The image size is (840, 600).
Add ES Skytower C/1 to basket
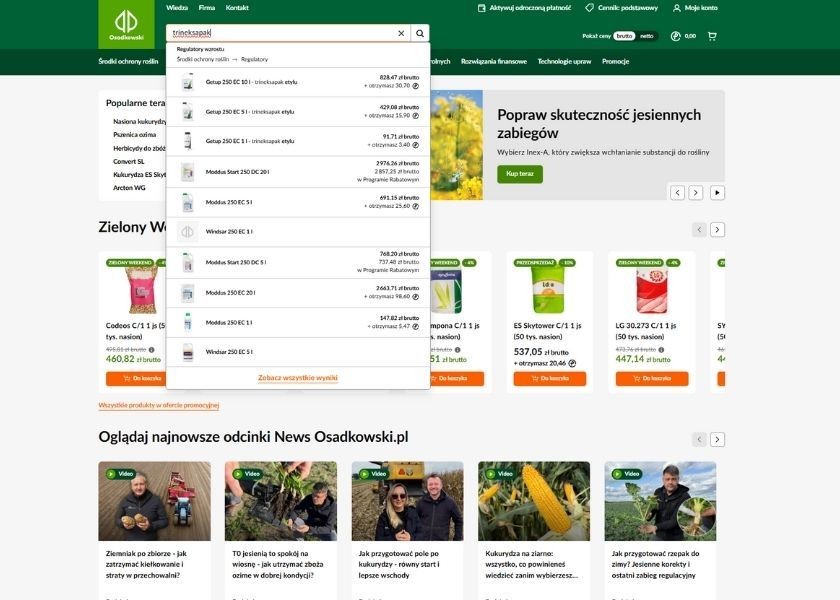(x=551, y=376)
